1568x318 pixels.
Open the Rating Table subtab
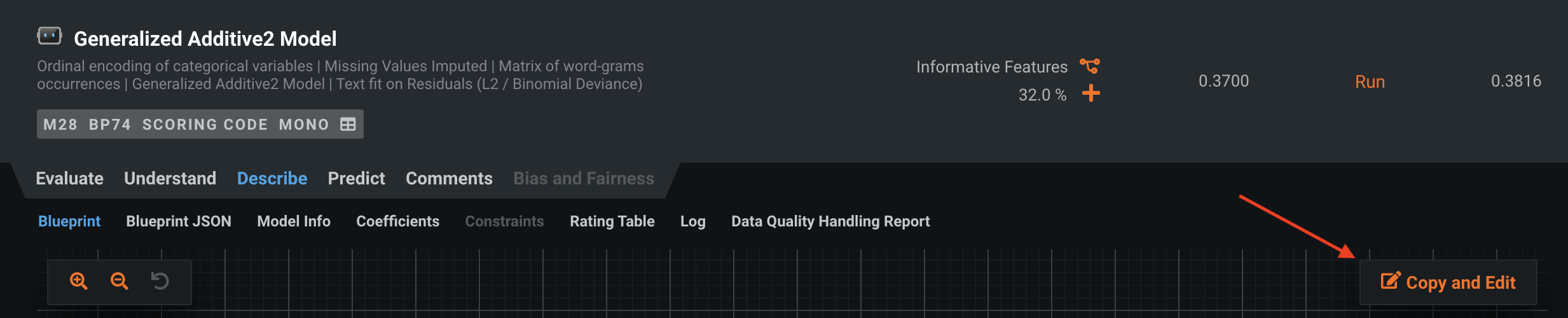tap(612, 221)
